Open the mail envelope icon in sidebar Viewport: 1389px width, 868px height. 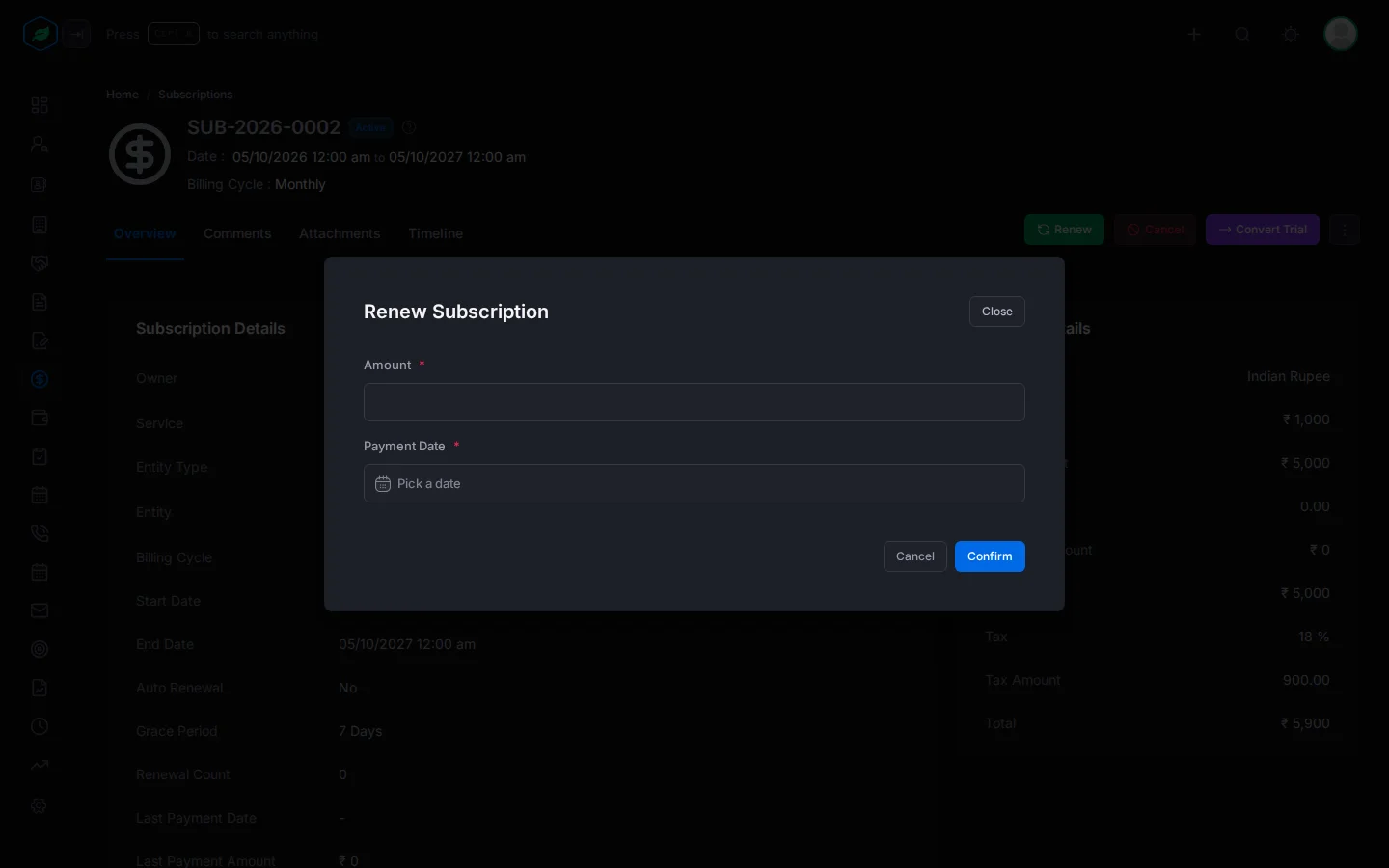coord(40,610)
